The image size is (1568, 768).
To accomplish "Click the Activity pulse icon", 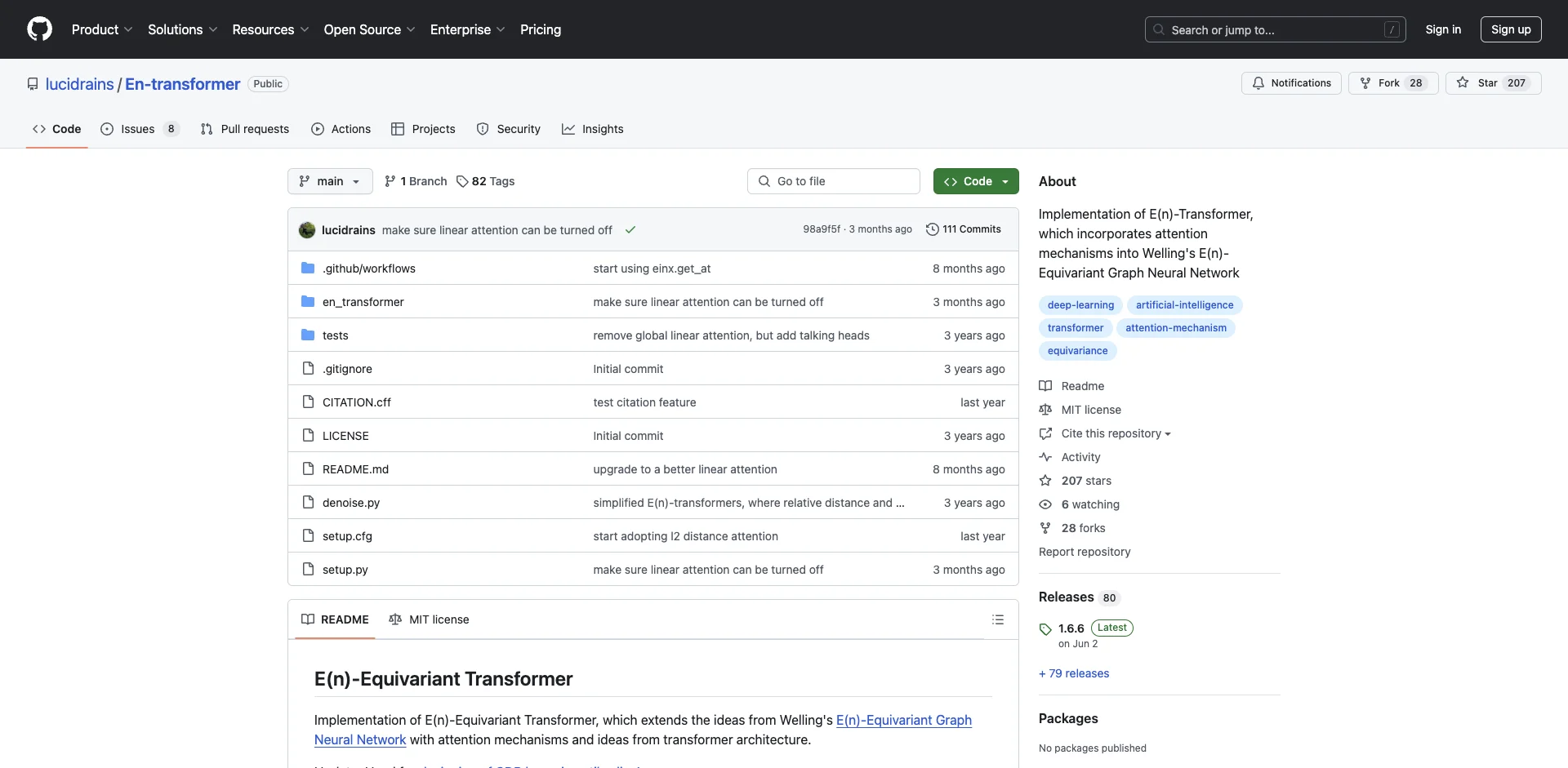I will [x=1045, y=457].
